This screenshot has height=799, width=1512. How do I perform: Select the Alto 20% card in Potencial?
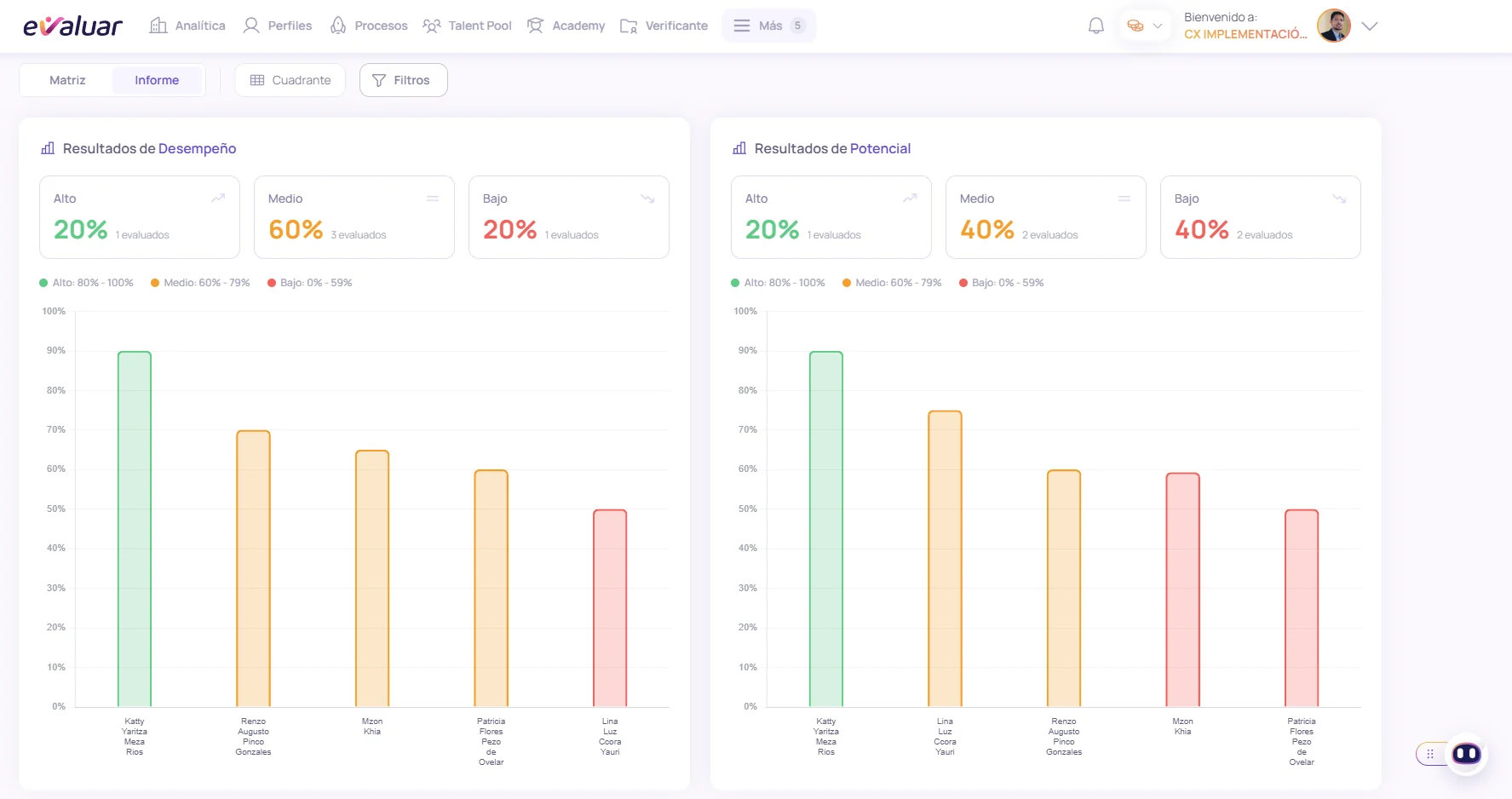click(831, 217)
